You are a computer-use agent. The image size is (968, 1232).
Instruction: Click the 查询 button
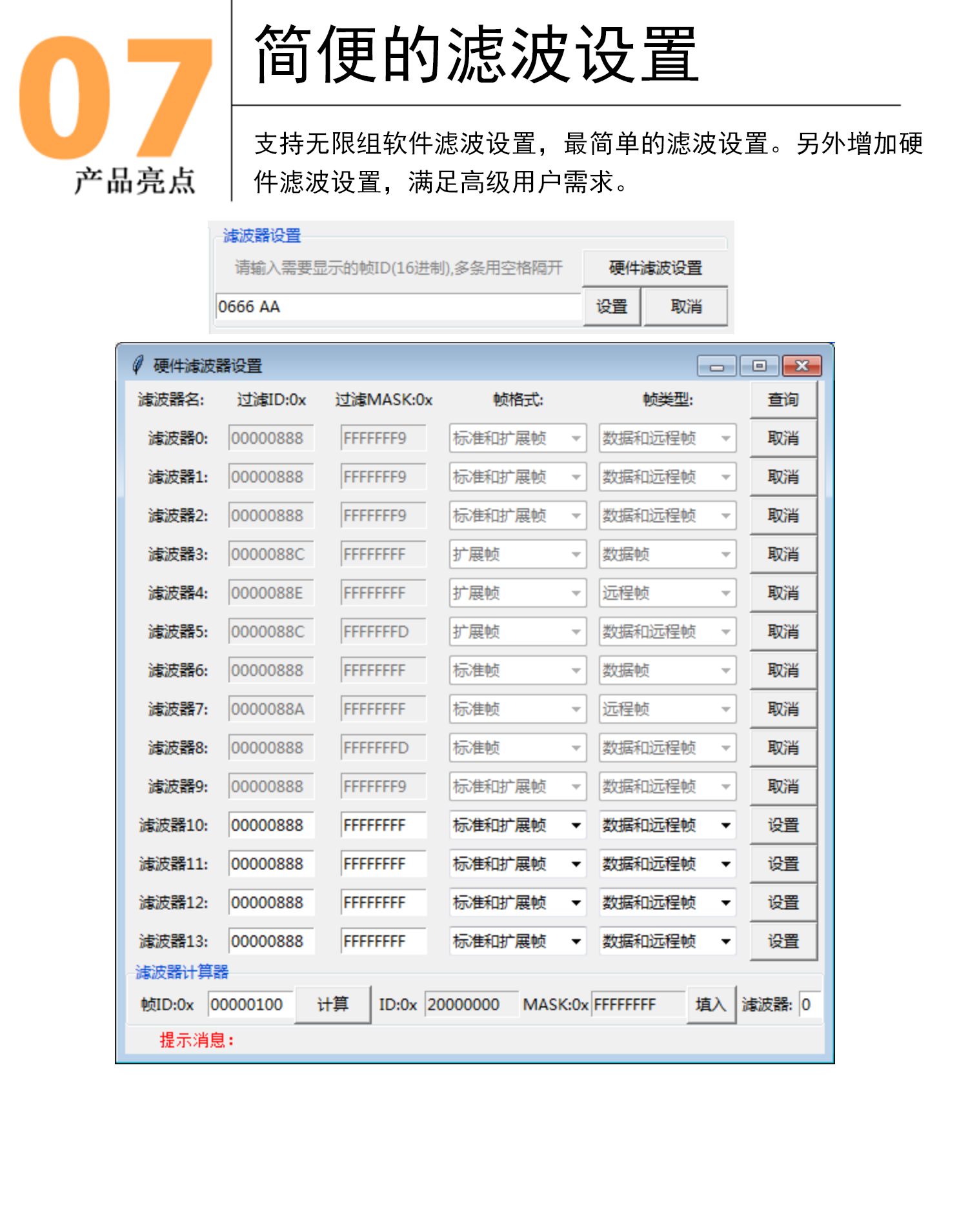tap(783, 400)
